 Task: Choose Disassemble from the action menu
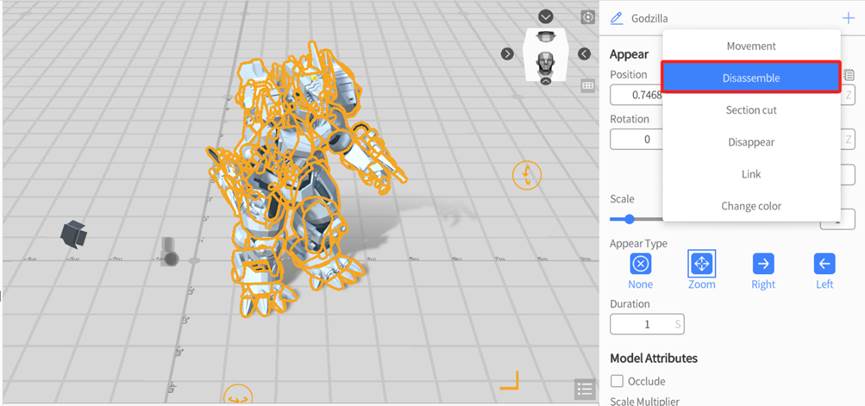pyautogui.click(x=751, y=78)
